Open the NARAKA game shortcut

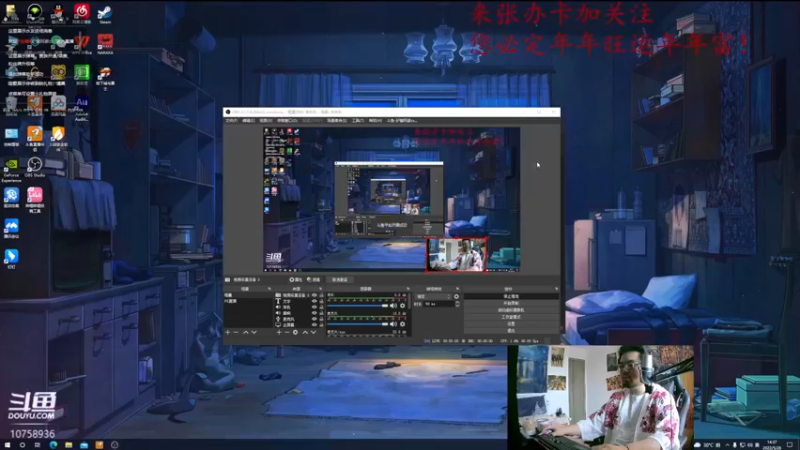coord(105,43)
